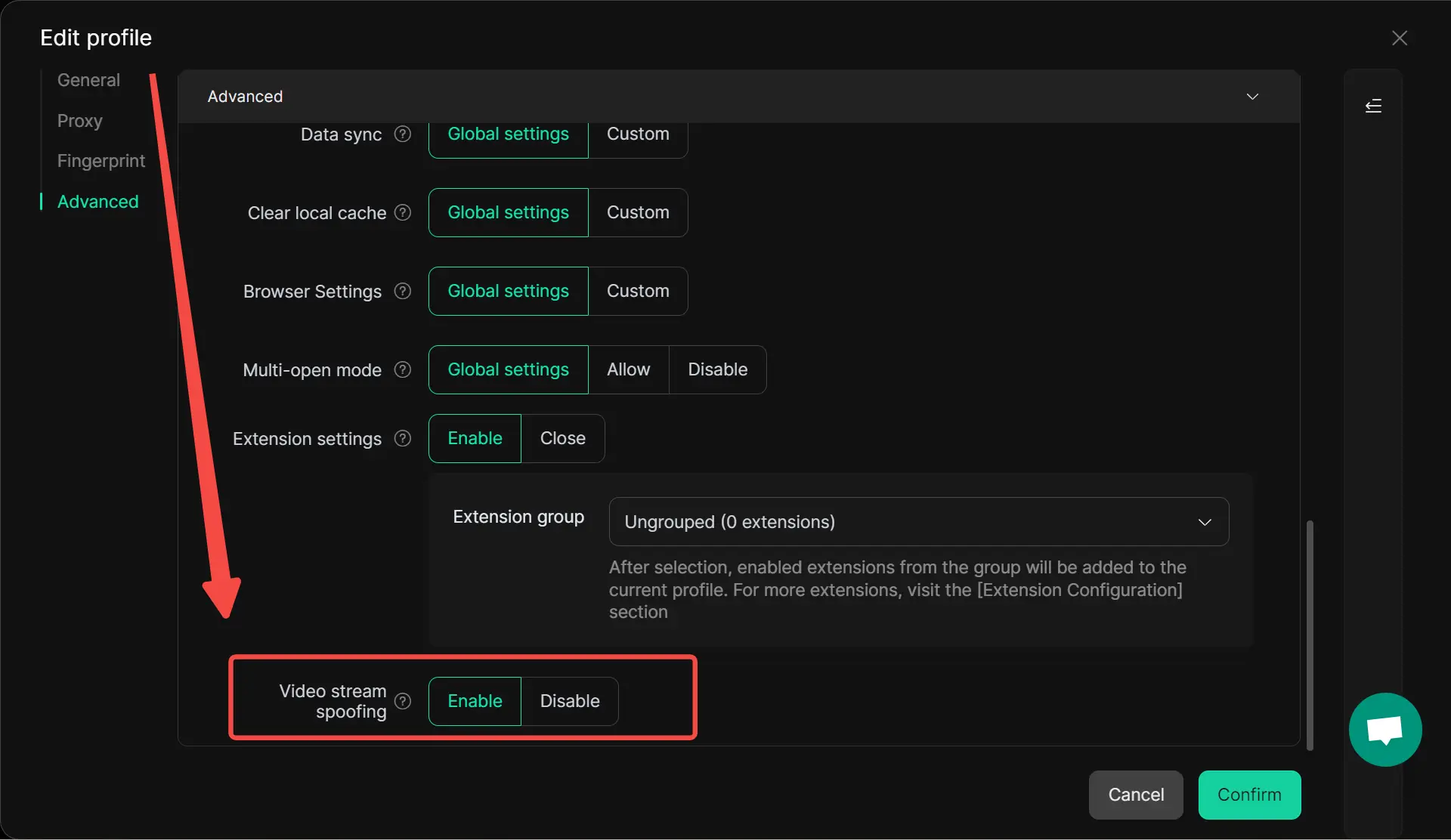Image resolution: width=1451 pixels, height=840 pixels.
Task: Select Disable for Video stream spoofing
Action: click(569, 702)
